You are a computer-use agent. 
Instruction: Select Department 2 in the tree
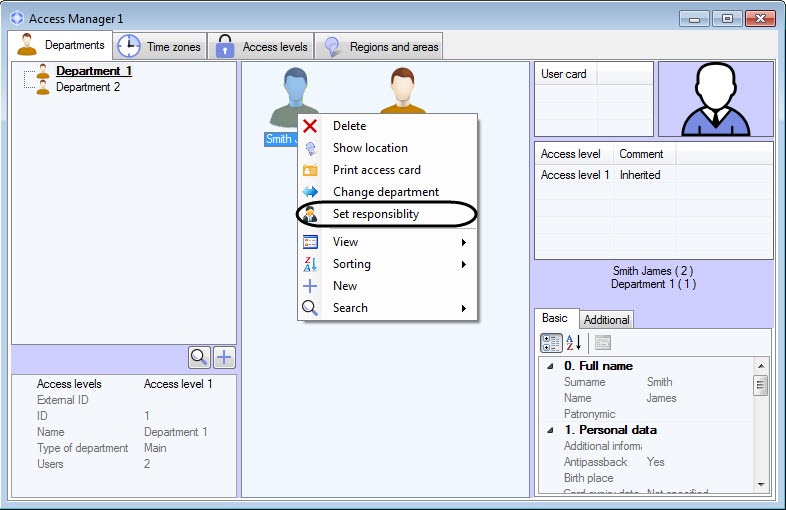[88, 87]
